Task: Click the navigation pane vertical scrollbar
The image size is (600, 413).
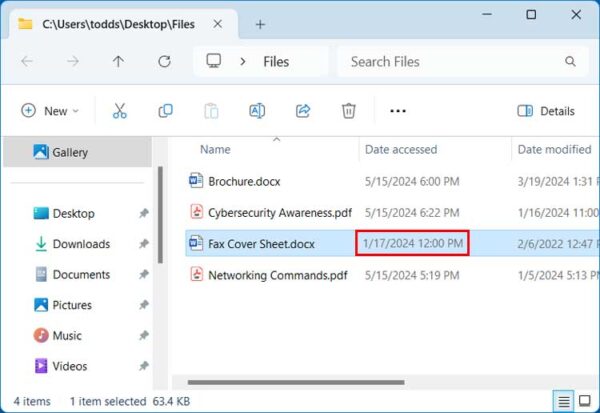Action: (160, 215)
